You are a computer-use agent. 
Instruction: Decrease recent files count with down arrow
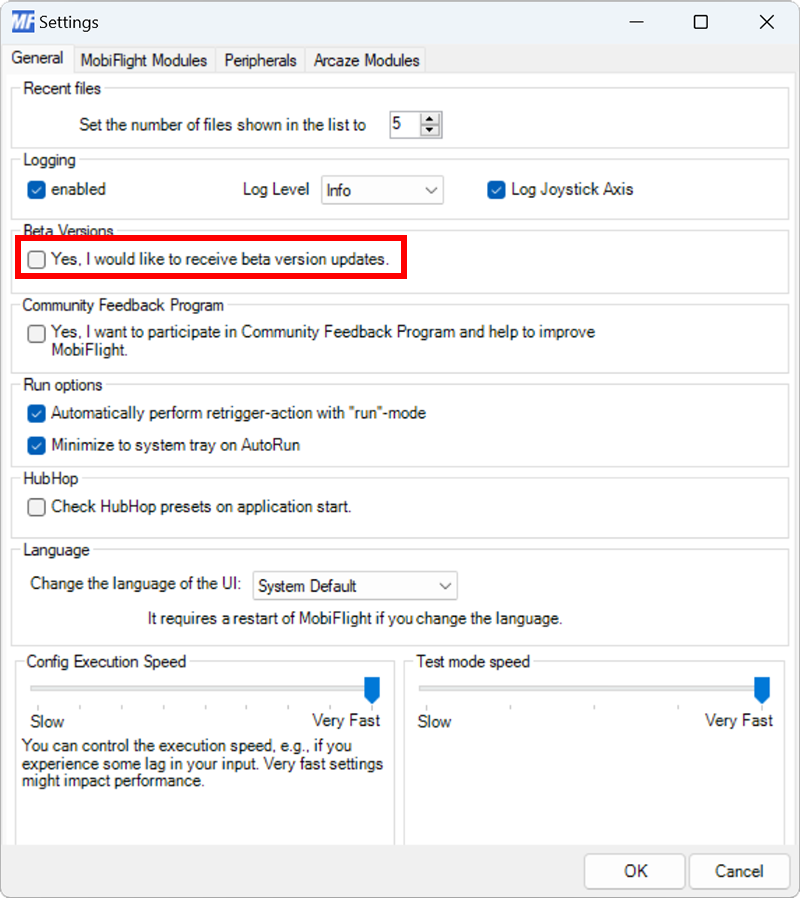pyautogui.click(x=431, y=130)
